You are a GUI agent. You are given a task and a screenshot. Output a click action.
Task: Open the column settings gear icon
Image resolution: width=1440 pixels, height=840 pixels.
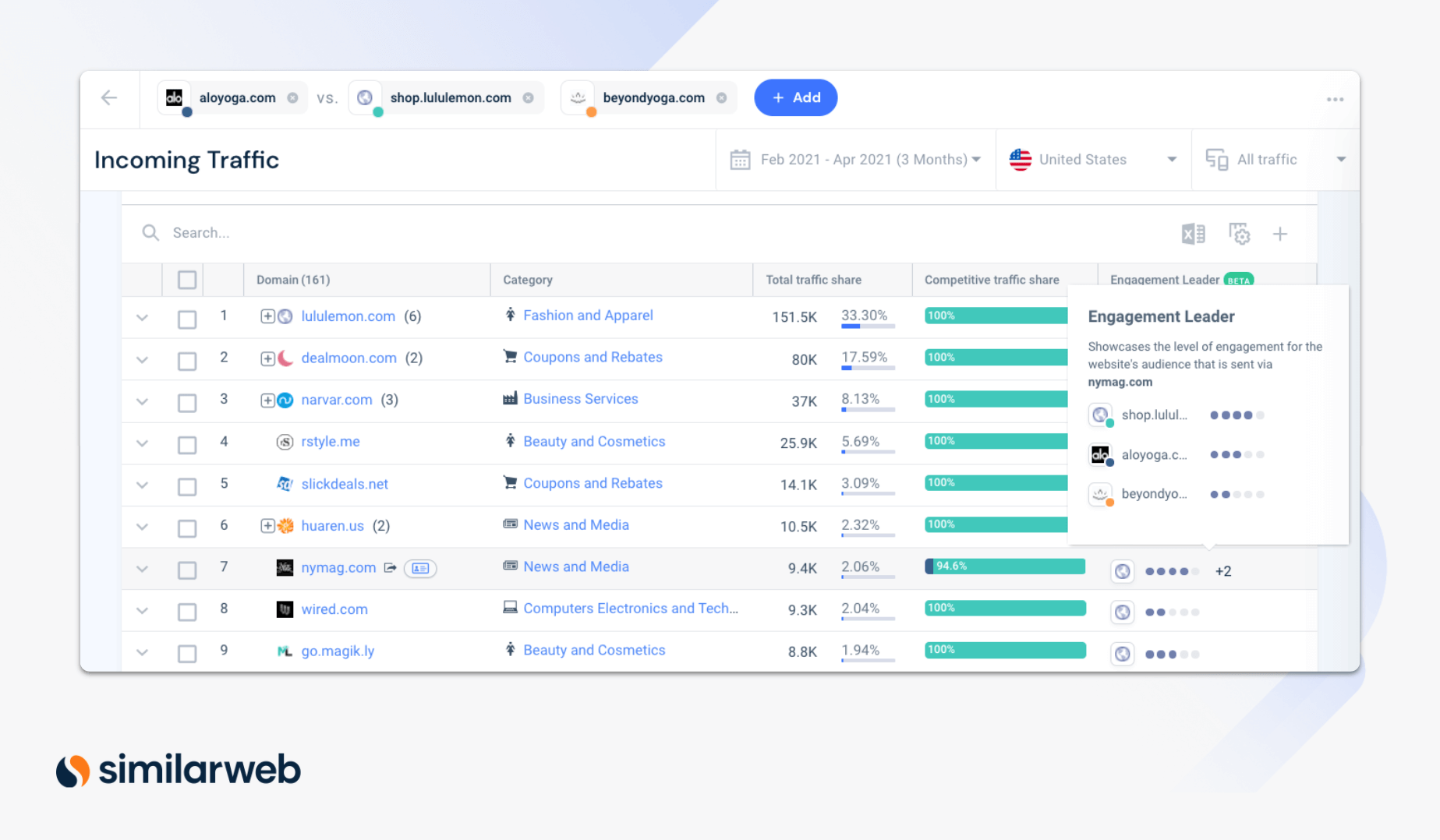[1239, 233]
